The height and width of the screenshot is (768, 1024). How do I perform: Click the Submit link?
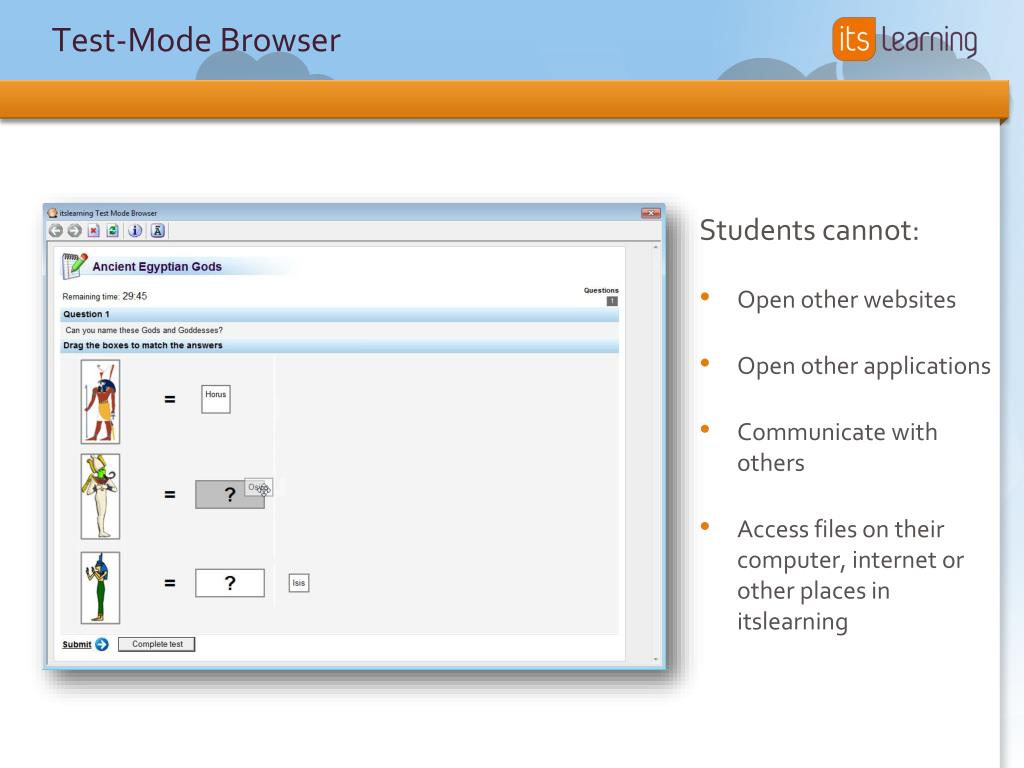(x=77, y=645)
